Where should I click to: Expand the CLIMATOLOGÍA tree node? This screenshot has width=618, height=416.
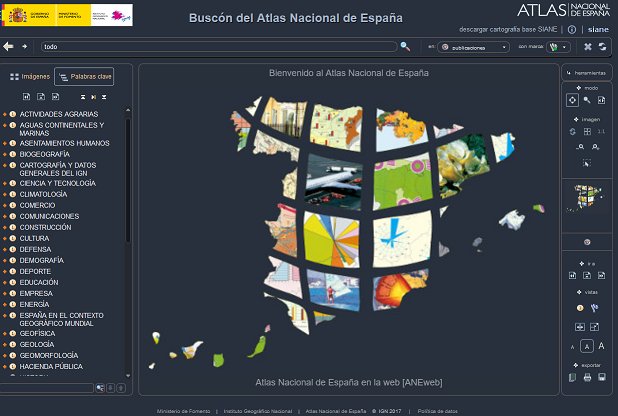pos(5,194)
